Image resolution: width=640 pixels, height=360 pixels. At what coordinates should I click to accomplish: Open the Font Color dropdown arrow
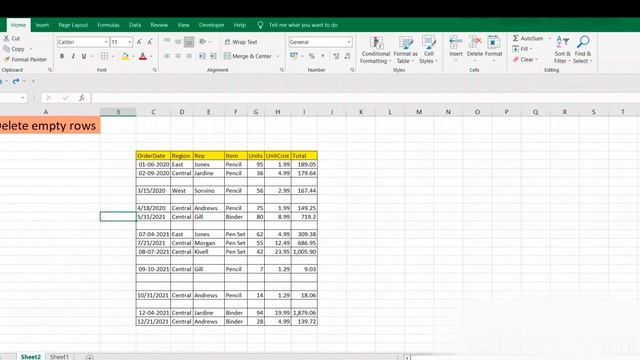coord(151,56)
